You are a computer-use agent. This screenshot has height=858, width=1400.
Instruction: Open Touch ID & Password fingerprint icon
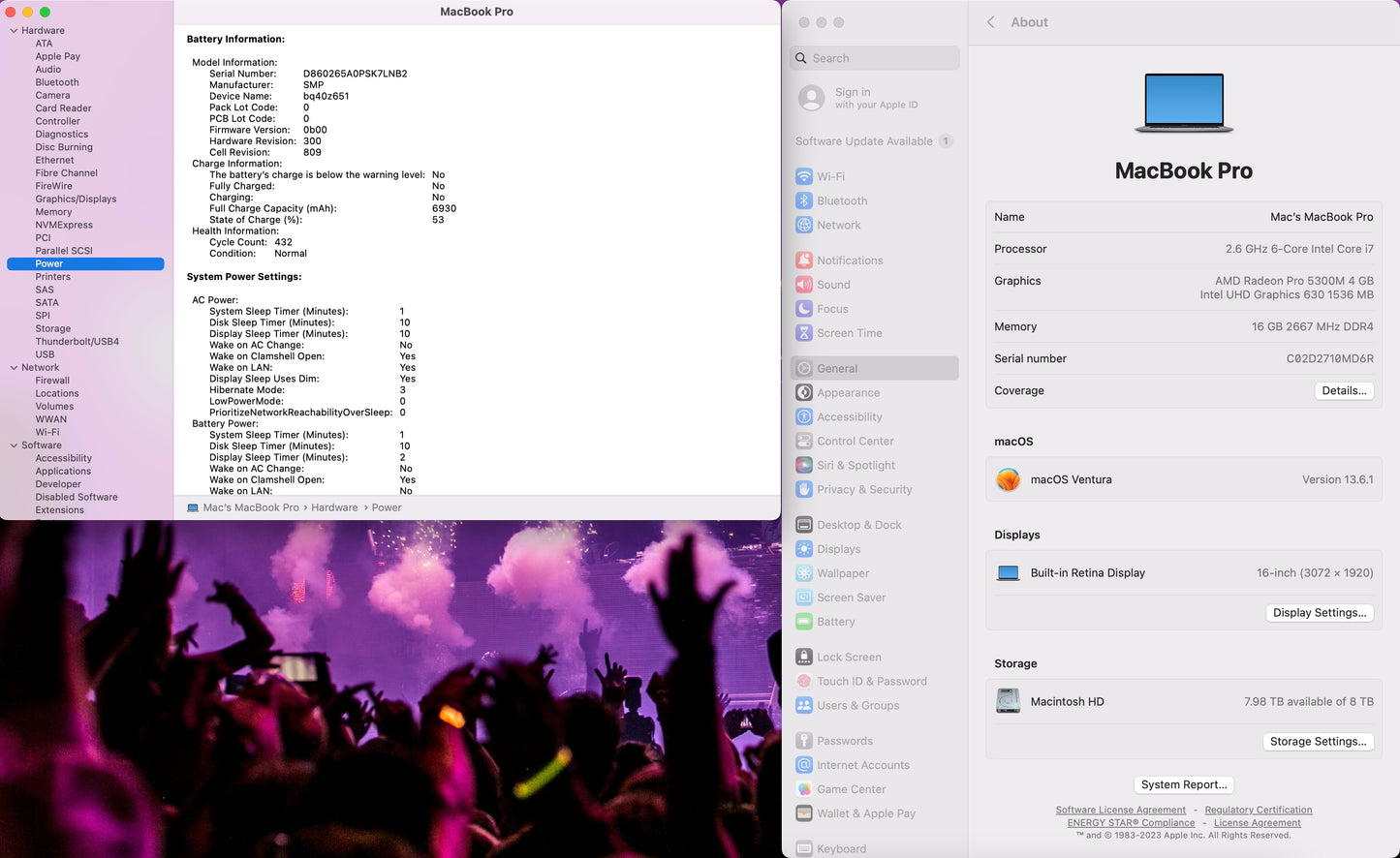[x=803, y=682]
